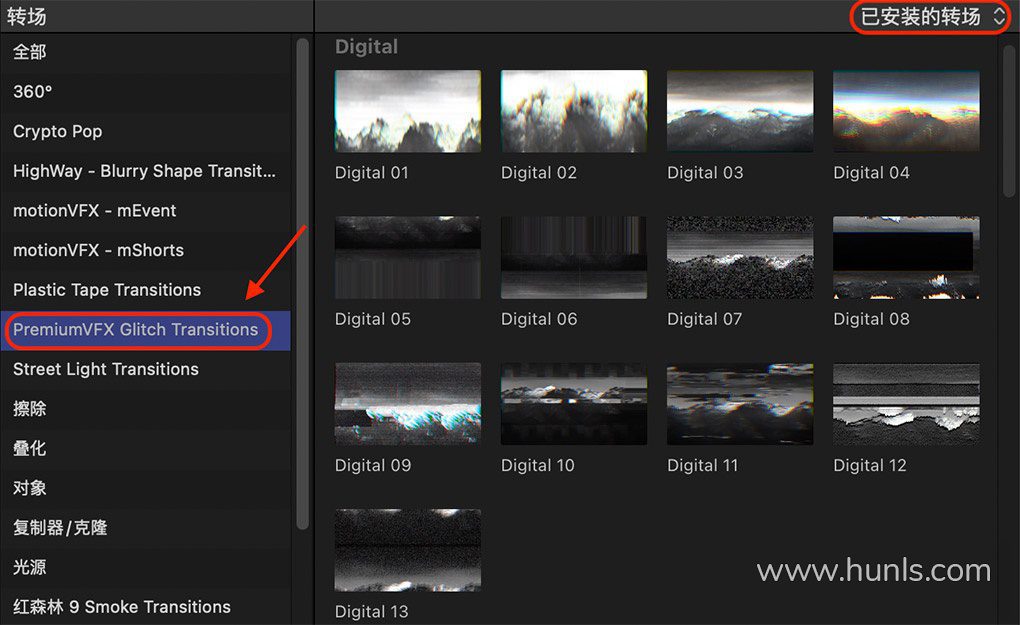Open HighWay - Blurry Shape Transitions category
The width and height of the screenshot is (1020, 625).
pyautogui.click(x=146, y=171)
